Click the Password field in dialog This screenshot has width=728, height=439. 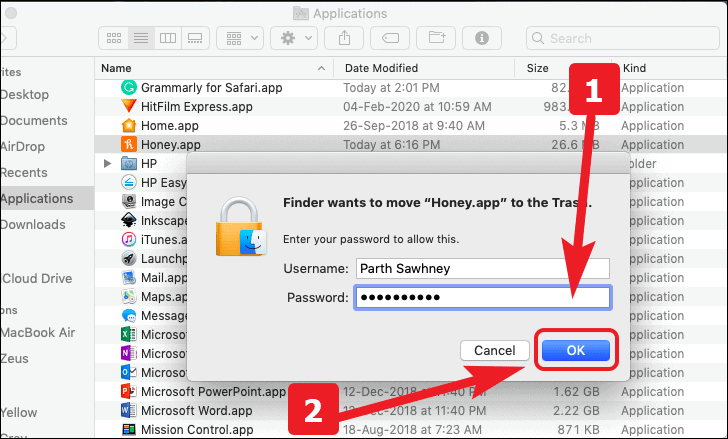483,297
